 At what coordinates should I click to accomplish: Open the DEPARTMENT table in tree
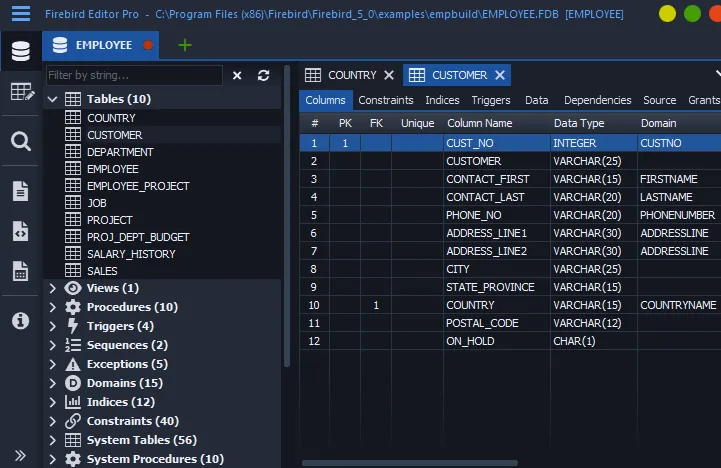click(120, 152)
